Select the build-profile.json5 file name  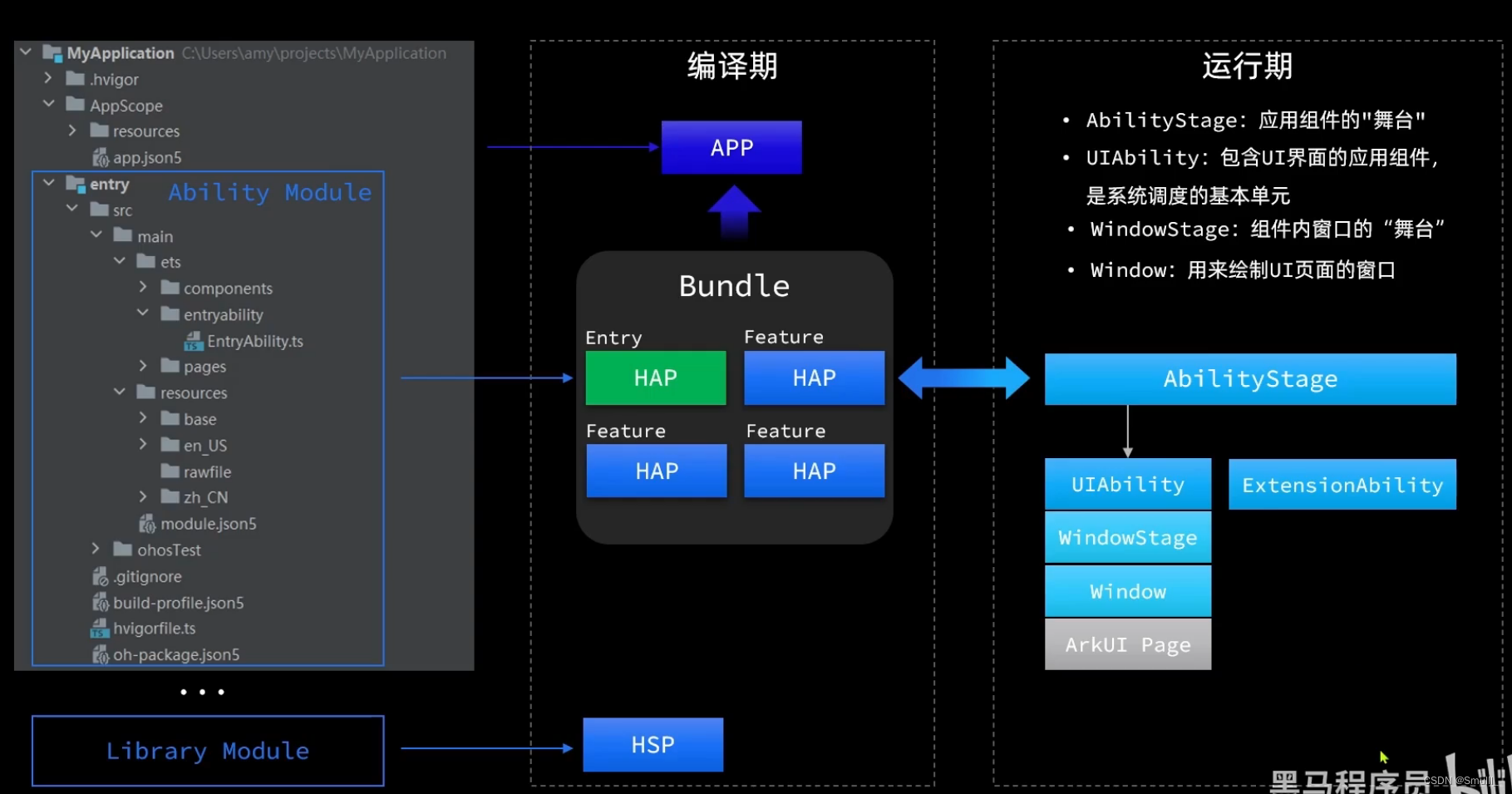point(179,603)
